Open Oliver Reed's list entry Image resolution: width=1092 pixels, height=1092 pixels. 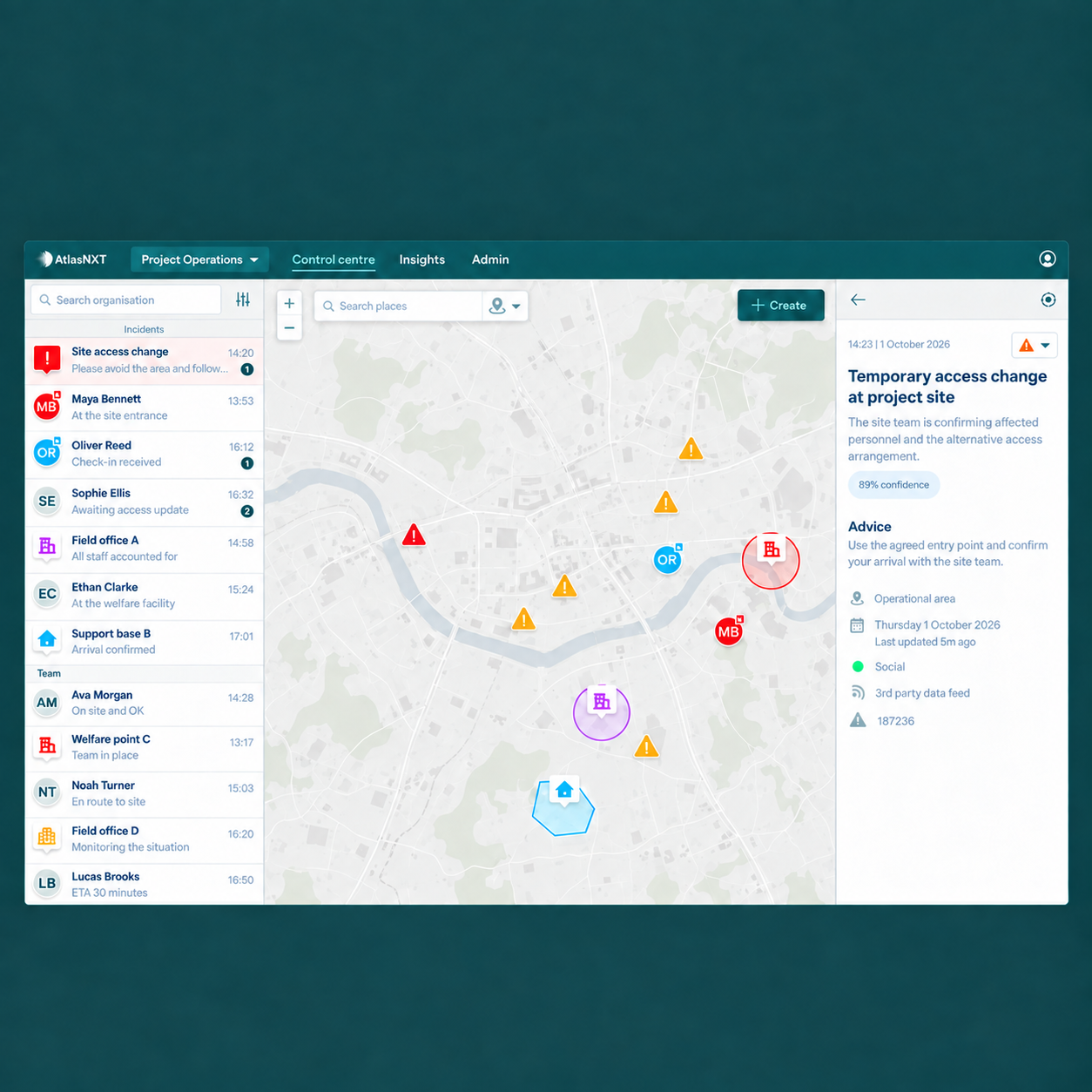pos(144,455)
